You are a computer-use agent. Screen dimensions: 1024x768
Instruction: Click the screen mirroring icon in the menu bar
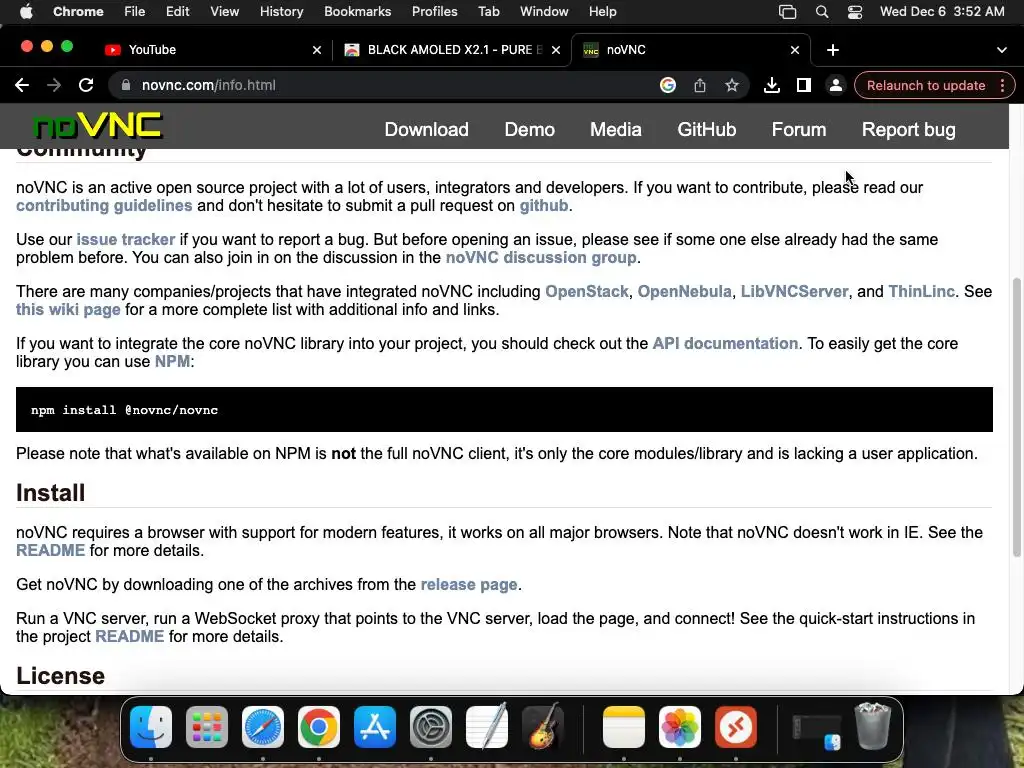(788, 12)
